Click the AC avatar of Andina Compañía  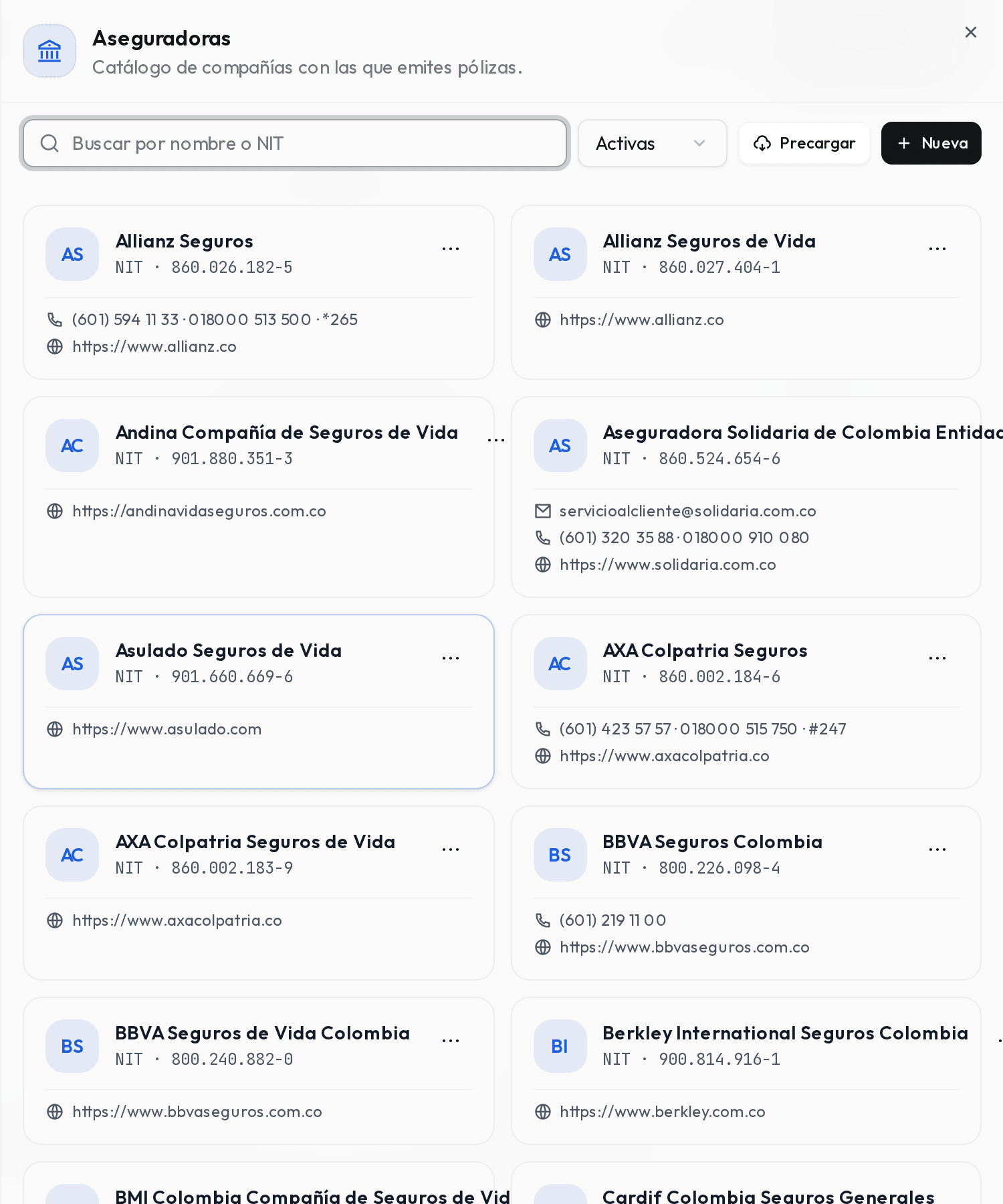pos(72,445)
